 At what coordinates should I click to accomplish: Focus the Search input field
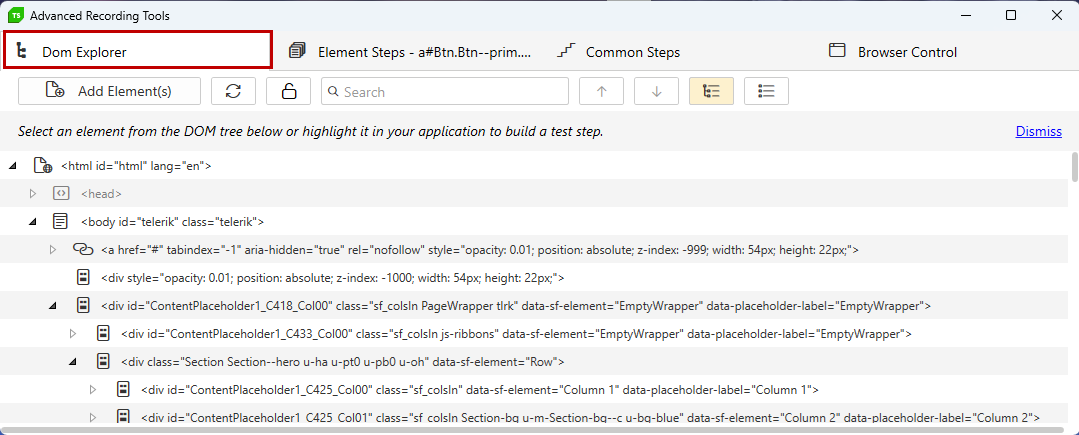(x=445, y=91)
